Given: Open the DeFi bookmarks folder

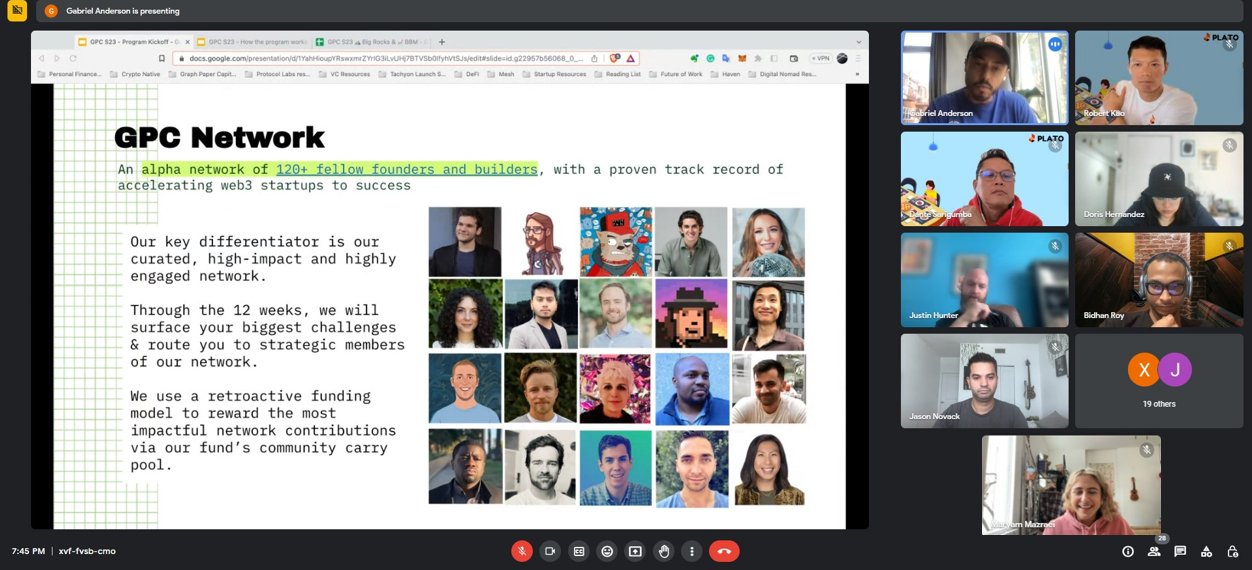Looking at the screenshot, I should point(467,74).
